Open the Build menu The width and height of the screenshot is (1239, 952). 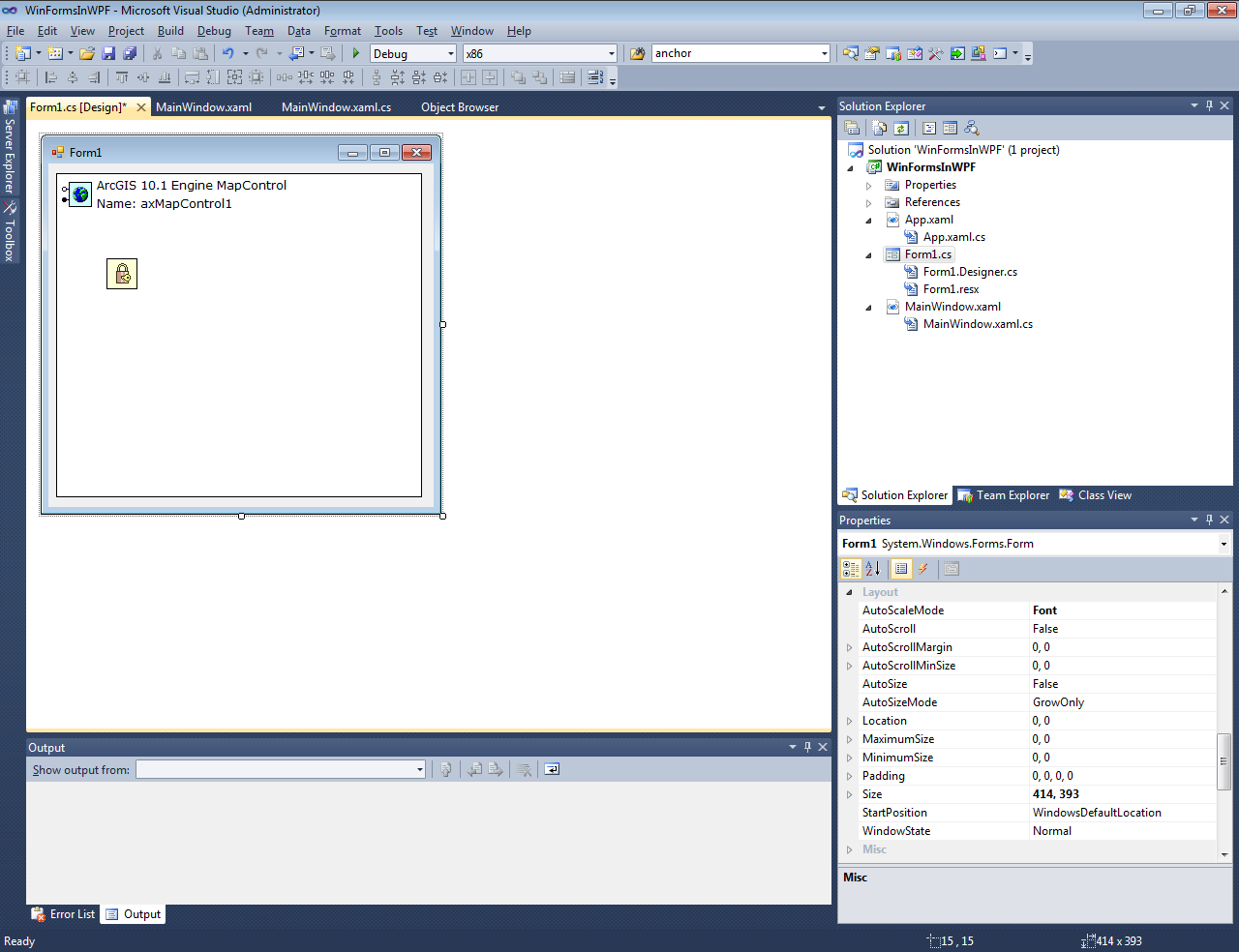click(x=170, y=31)
